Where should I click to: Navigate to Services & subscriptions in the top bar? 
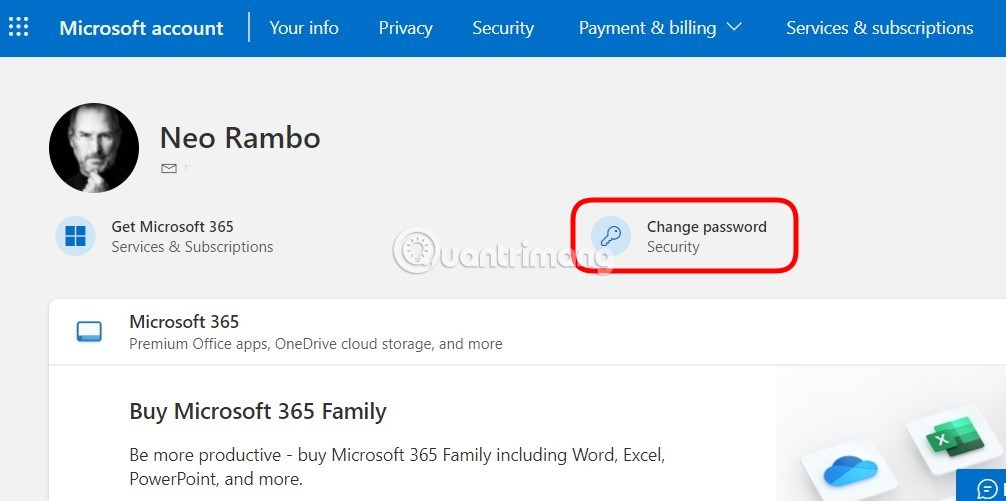click(879, 28)
